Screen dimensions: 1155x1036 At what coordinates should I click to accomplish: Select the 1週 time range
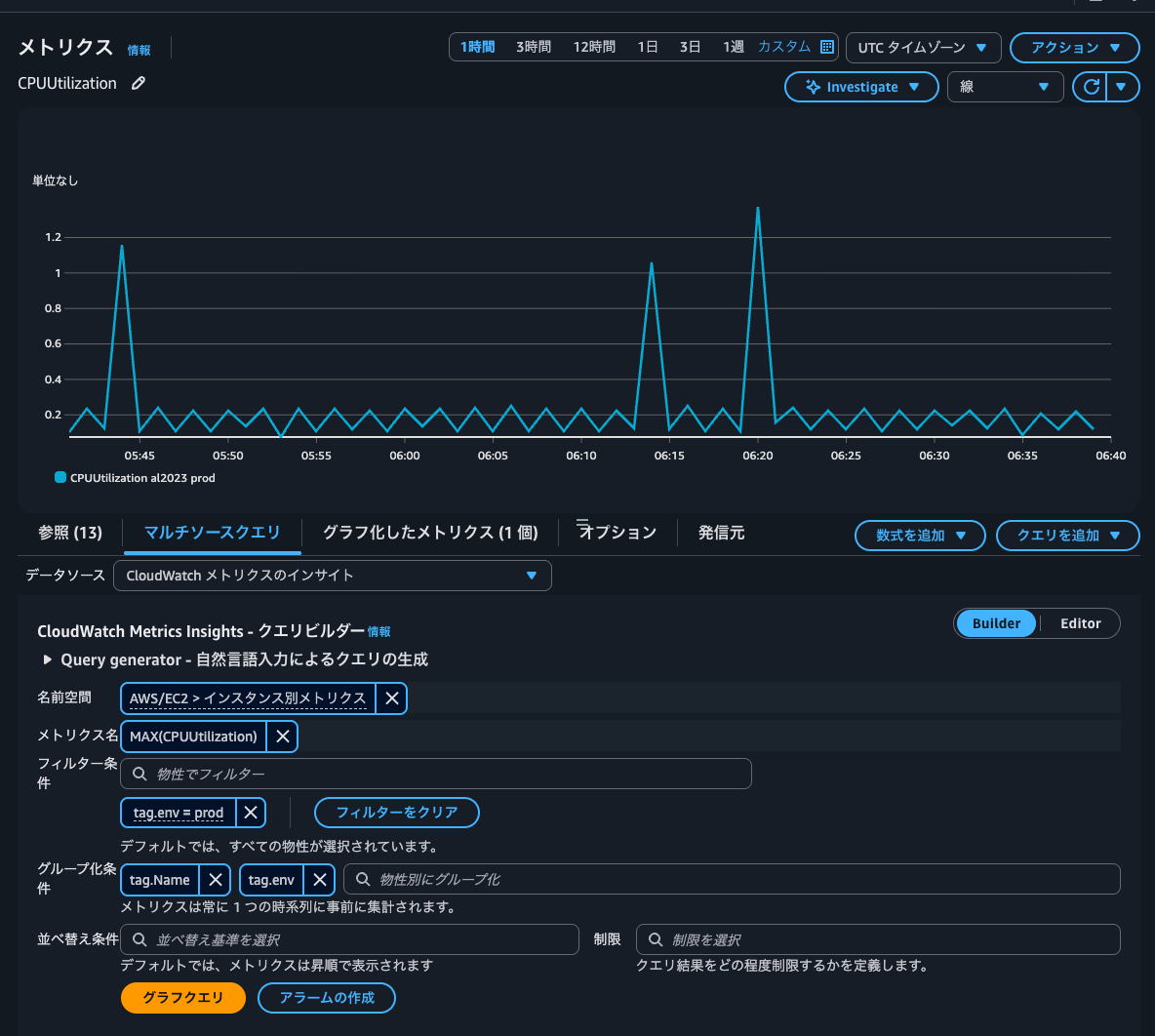click(x=733, y=47)
